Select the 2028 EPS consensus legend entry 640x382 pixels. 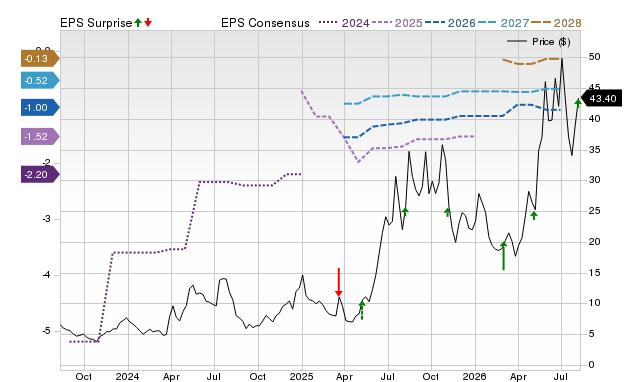coord(556,23)
